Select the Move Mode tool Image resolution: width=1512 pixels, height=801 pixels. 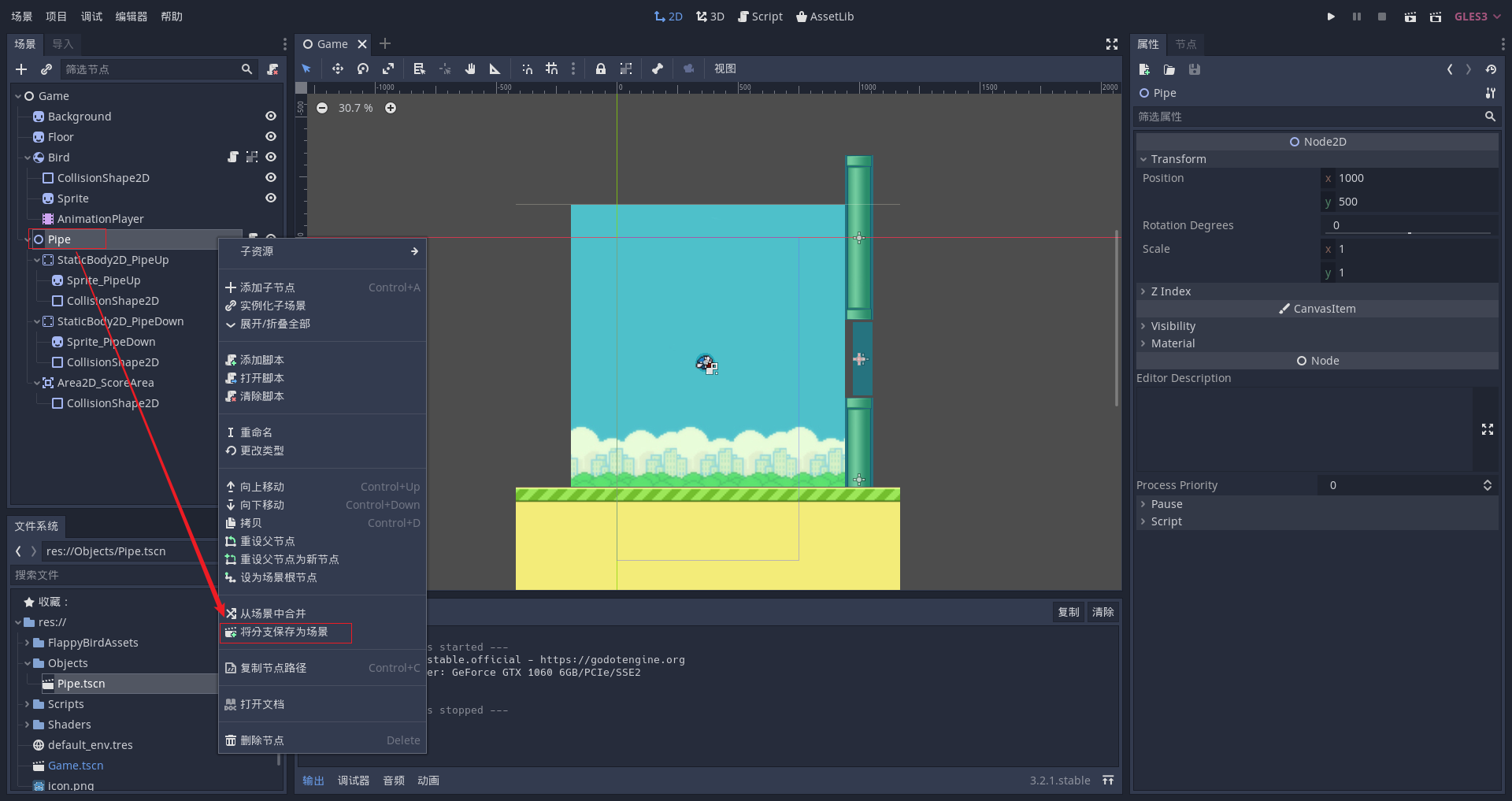(x=337, y=69)
